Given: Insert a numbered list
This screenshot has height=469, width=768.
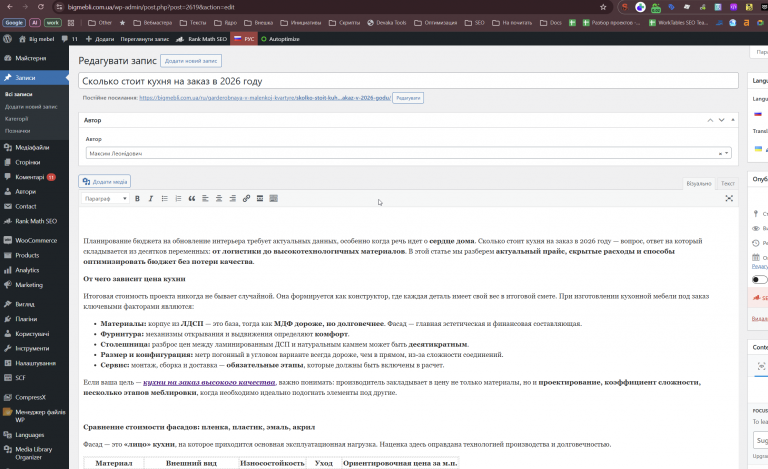Looking at the screenshot, I should [178, 198].
